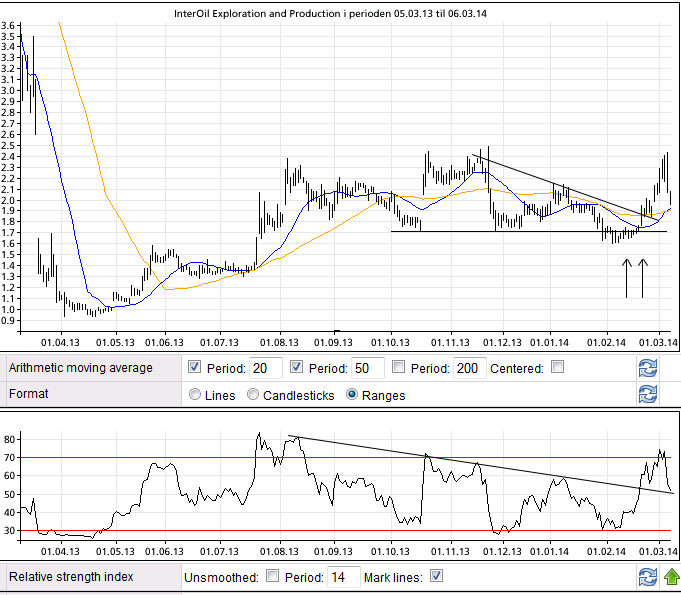Focus the period field containing 50

click(x=369, y=368)
